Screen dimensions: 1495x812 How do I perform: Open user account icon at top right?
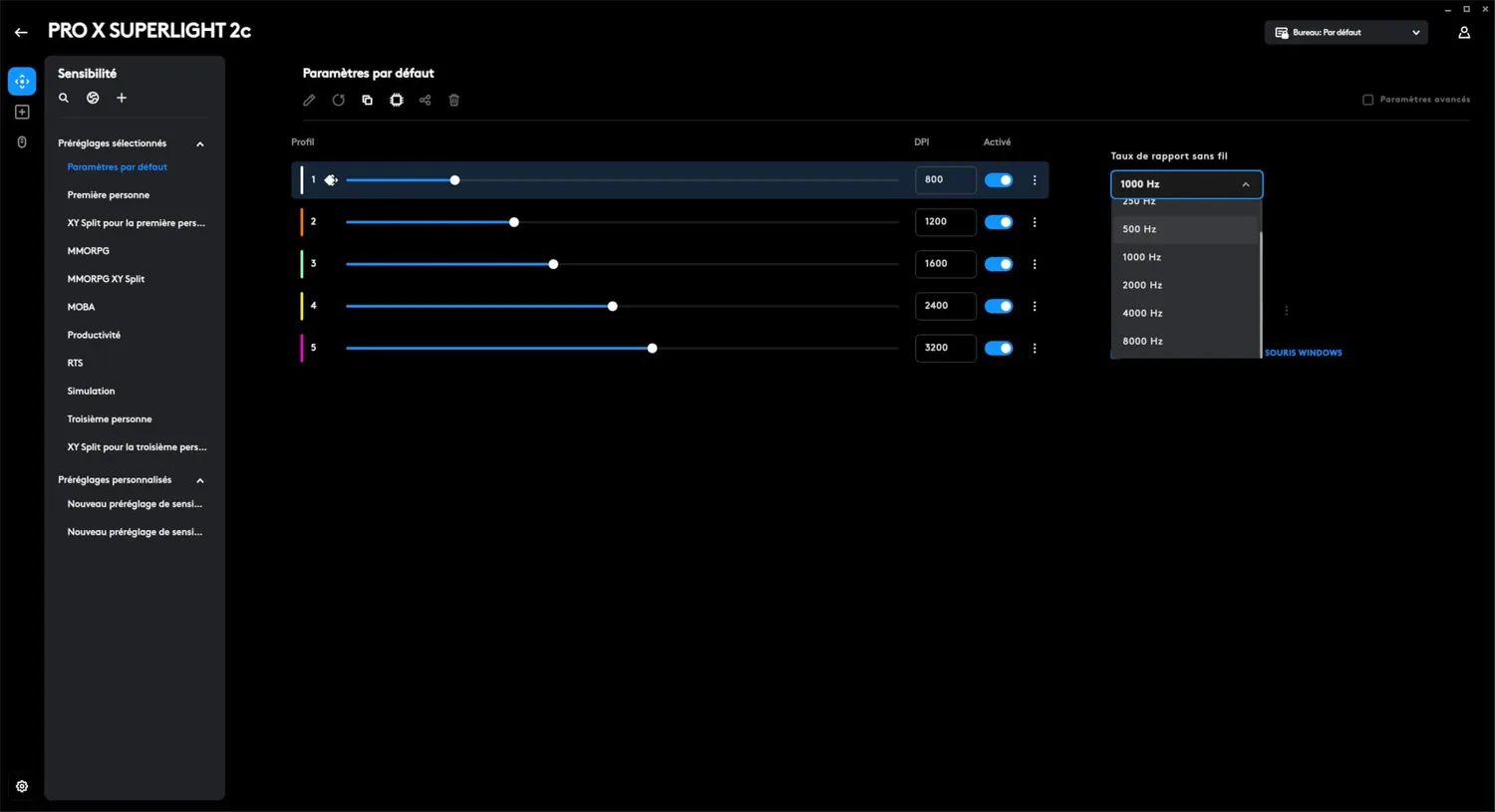(x=1464, y=33)
